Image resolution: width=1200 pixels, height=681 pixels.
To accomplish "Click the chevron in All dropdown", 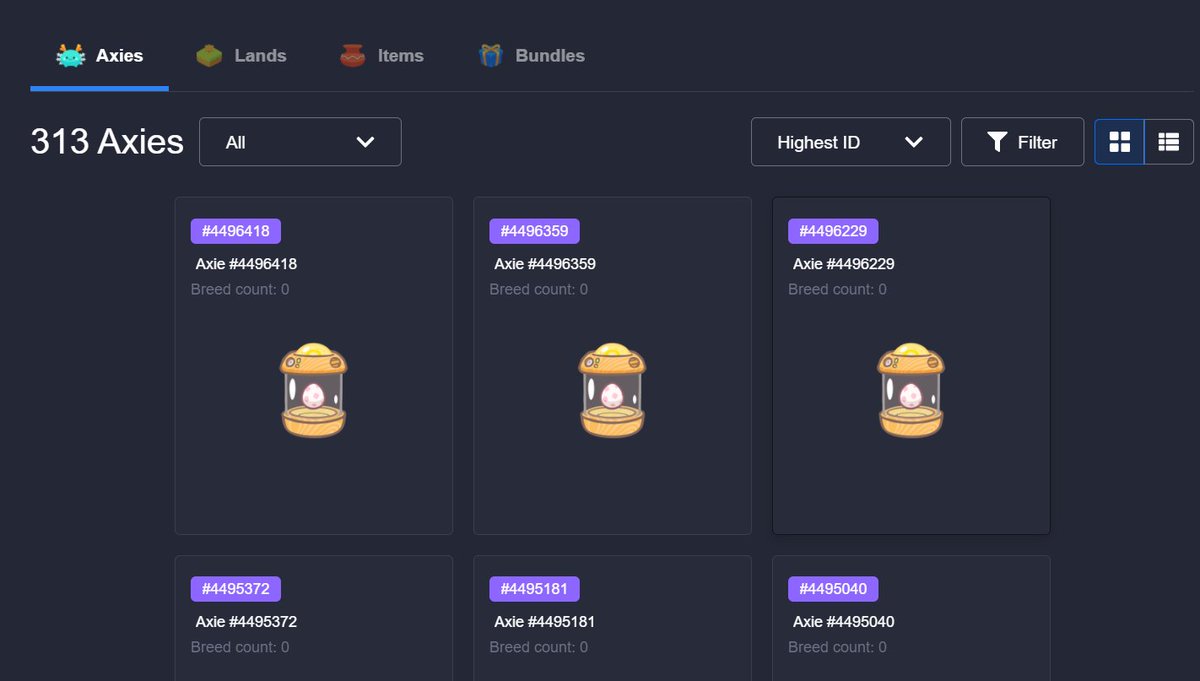I will click(365, 142).
